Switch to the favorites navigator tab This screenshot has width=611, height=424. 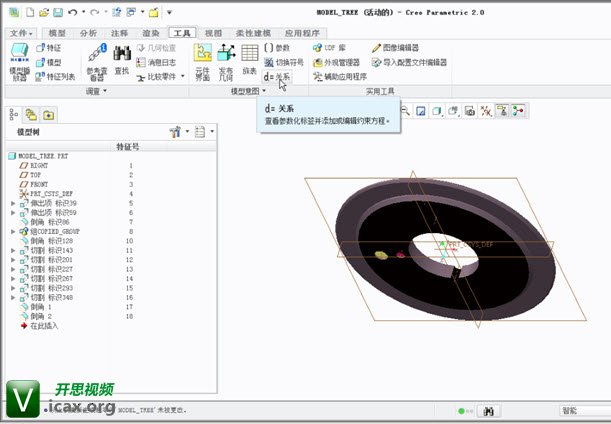tap(48, 115)
